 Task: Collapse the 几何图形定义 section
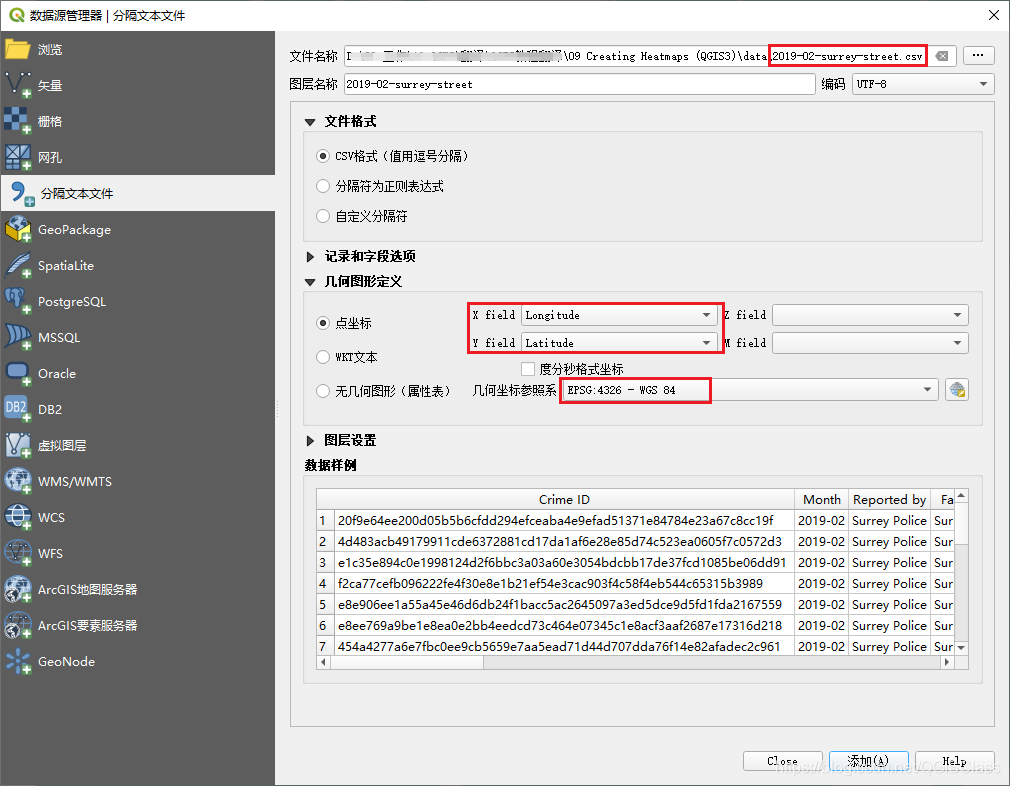pos(310,282)
